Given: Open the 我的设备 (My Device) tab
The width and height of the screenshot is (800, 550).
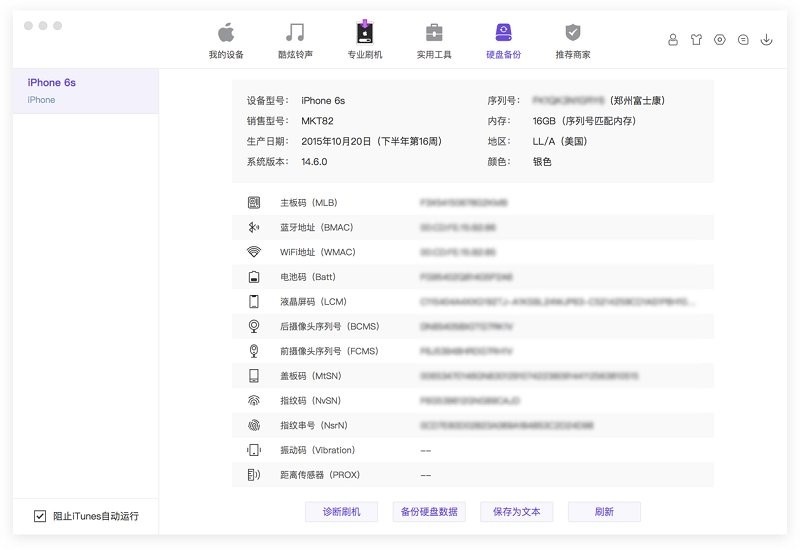Looking at the screenshot, I should coord(226,40).
